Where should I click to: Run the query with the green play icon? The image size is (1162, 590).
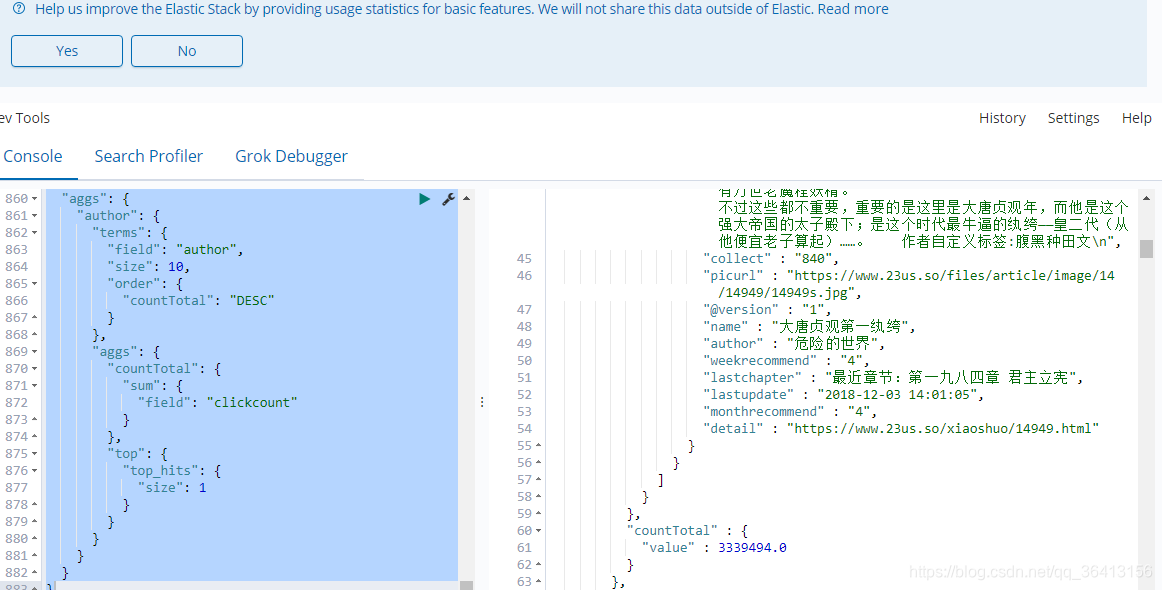pos(425,199)
